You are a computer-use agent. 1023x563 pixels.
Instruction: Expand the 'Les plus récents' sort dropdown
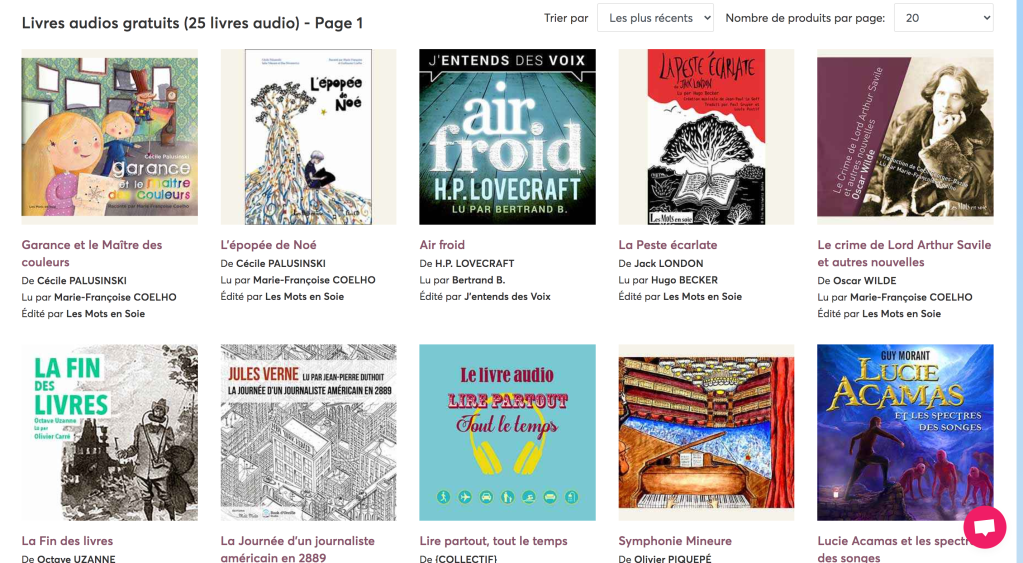point(655,18)
